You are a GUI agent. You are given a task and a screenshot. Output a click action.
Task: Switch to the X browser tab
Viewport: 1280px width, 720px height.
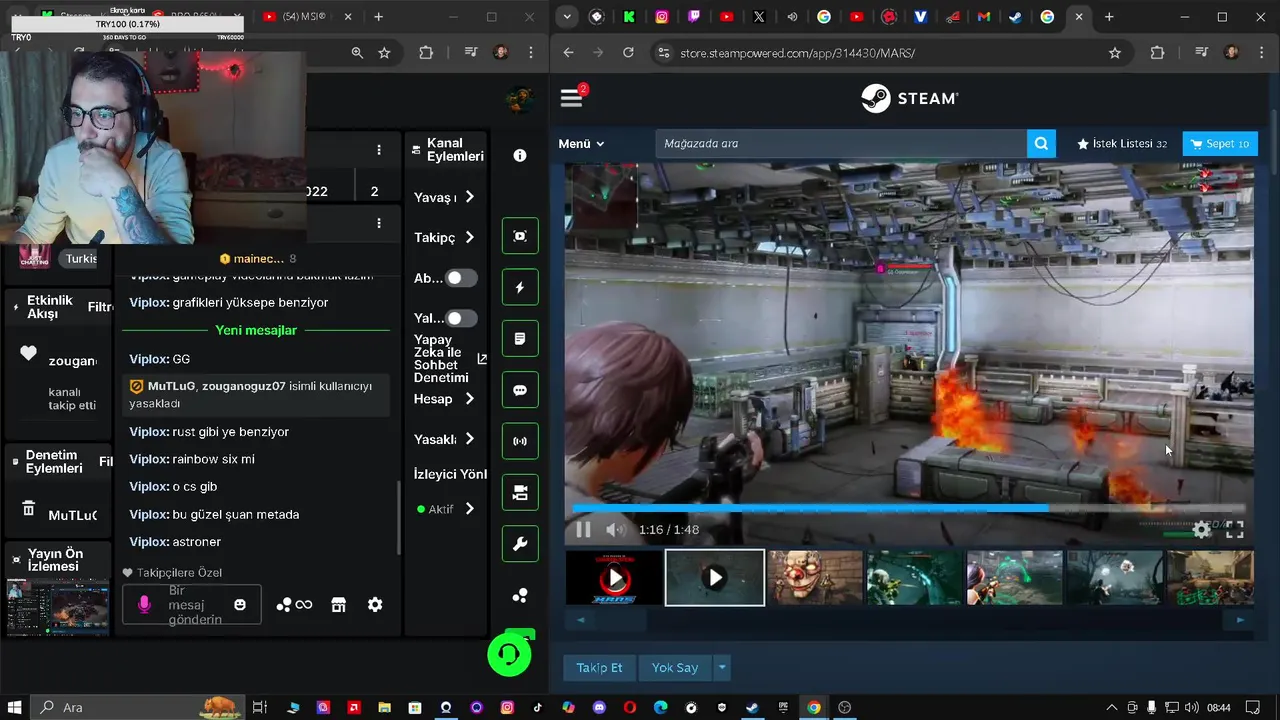pyautogui.click(x=759, y=17)
